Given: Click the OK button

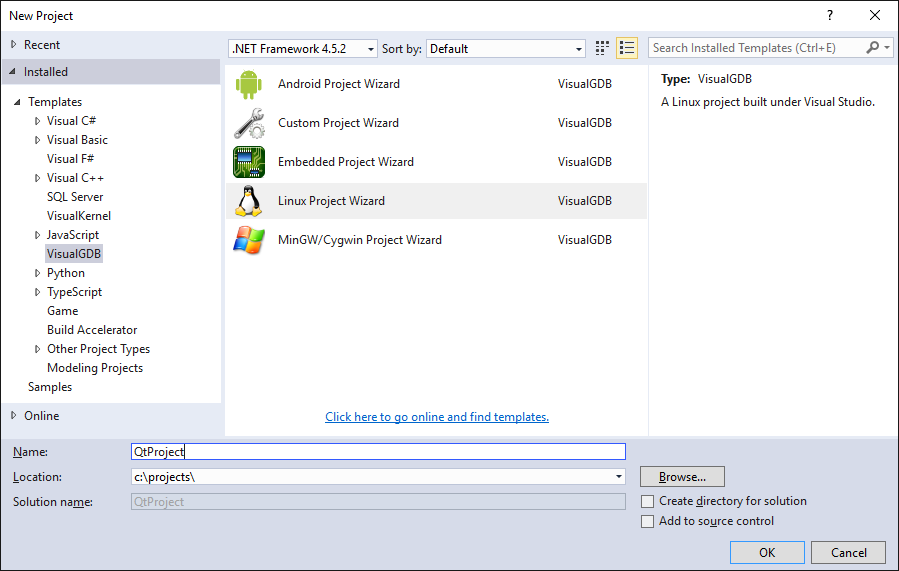Looking at the screenshot, I should pos(767,553).
